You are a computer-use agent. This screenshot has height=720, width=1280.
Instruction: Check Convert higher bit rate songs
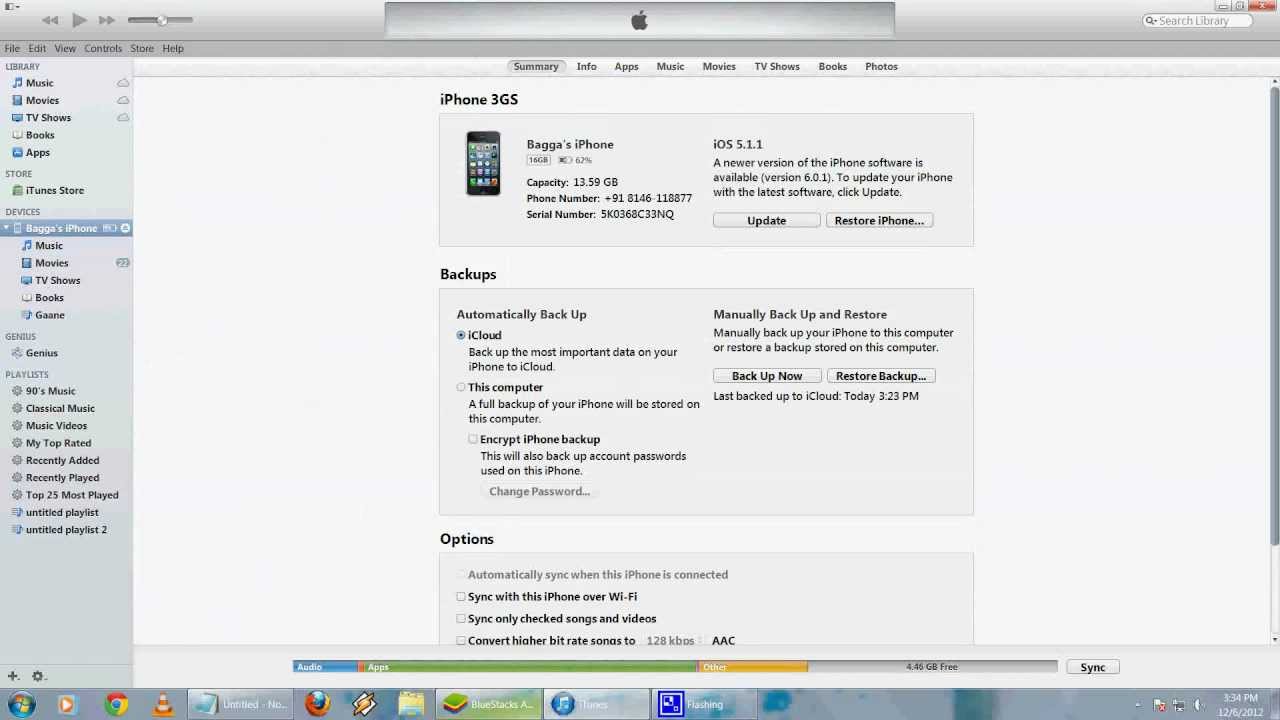[x=461, y=641]
